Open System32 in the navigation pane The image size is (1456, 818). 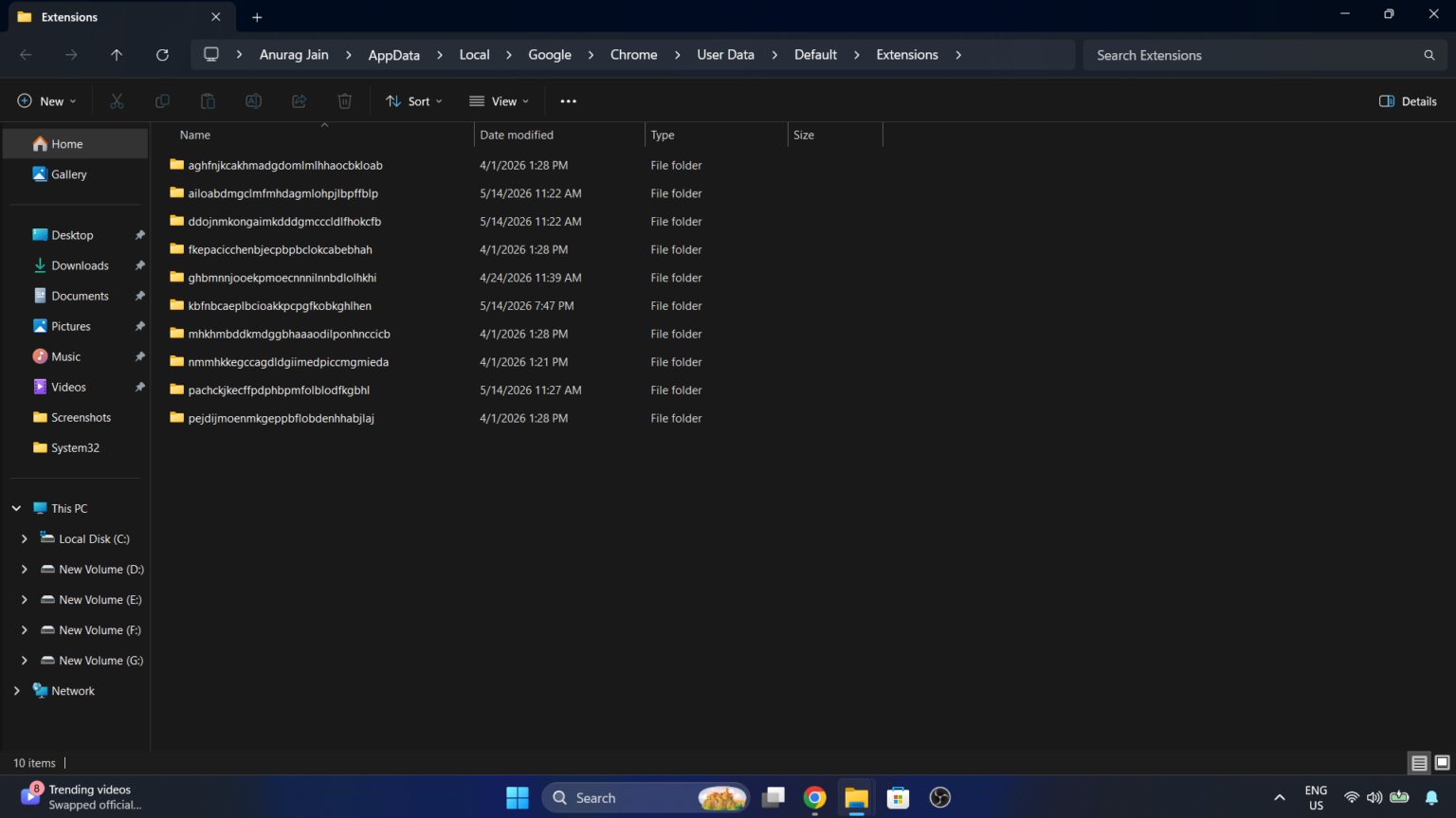pyautogui.click(x=76, y=447)
